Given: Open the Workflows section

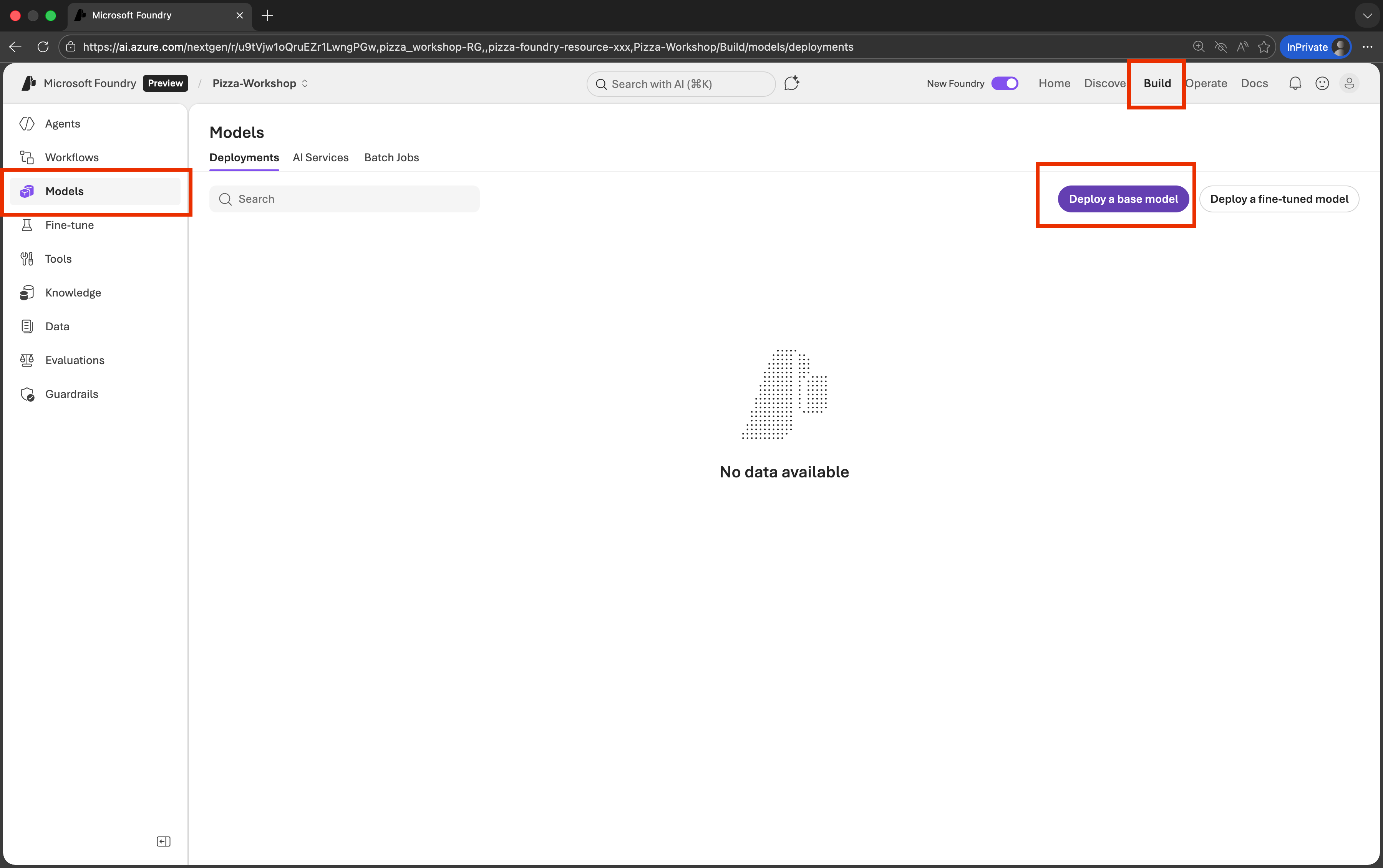Looking at the screenshot, I should click(x=71, y=157).
